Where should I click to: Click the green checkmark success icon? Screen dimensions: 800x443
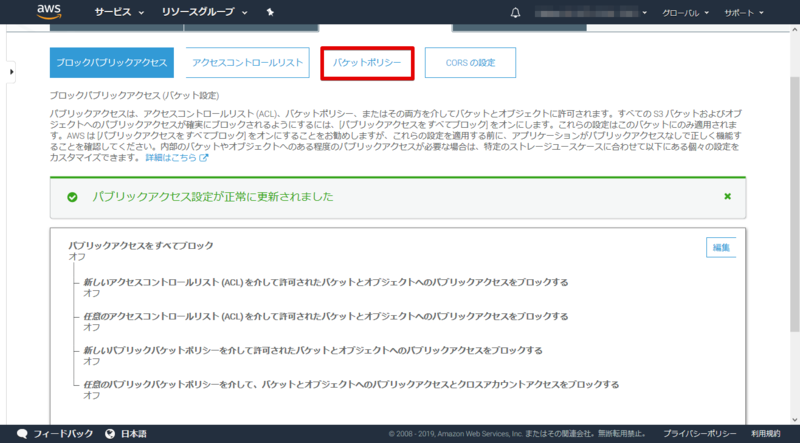[x=72, y=197]
